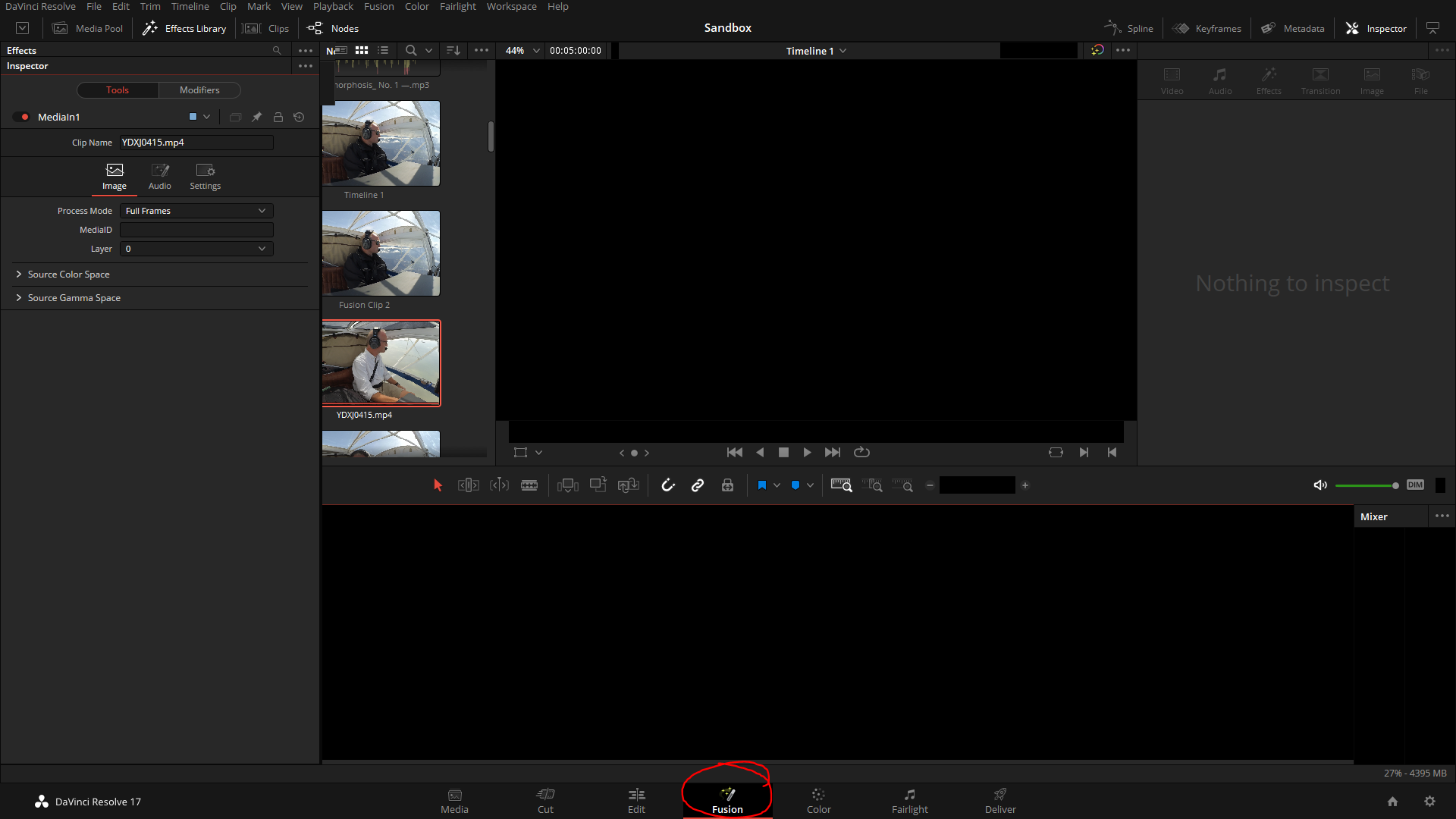Switch to the Color page

click(x=818, y=801)
